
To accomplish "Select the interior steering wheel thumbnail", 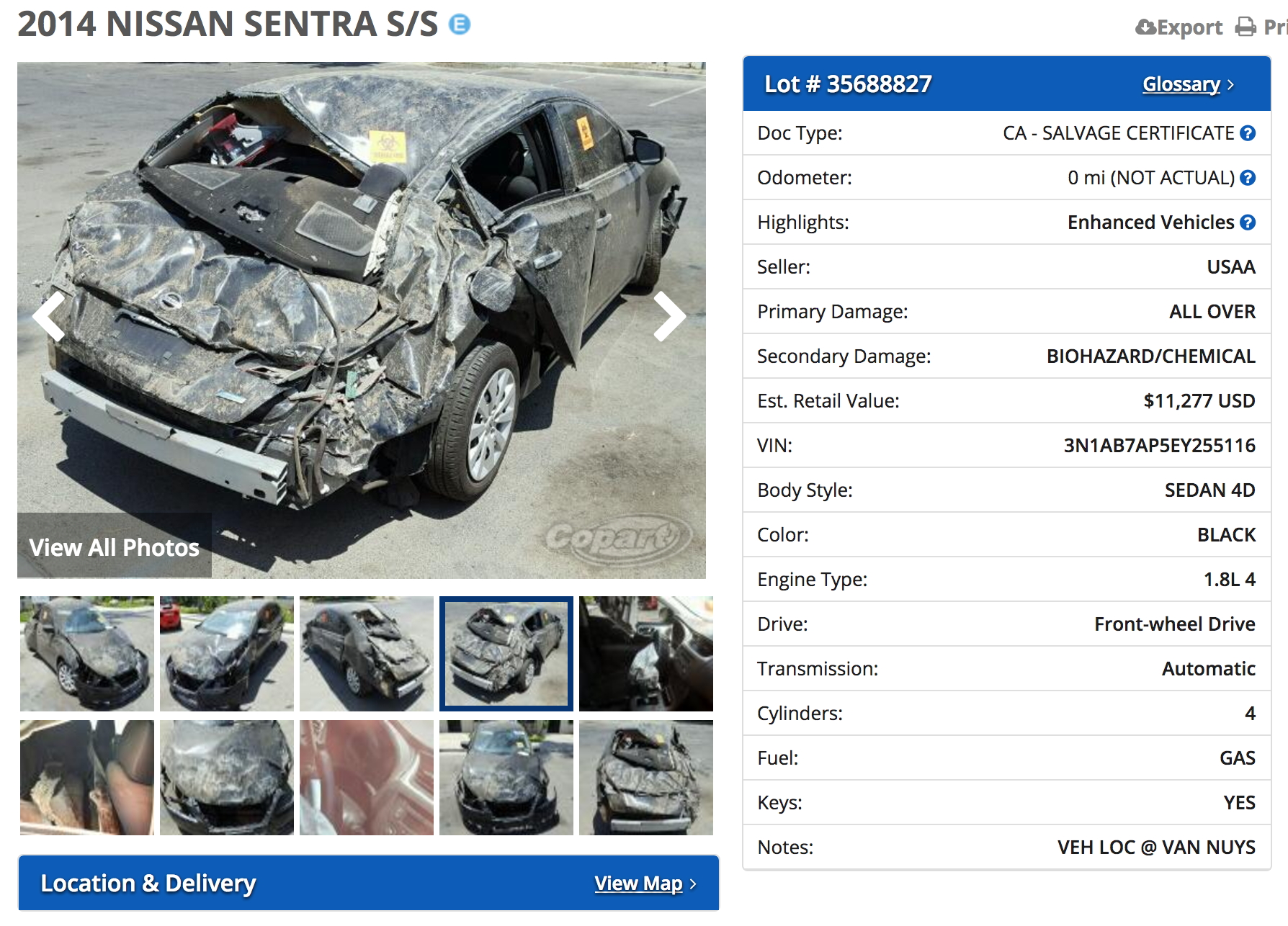I will click(x=646, y=654).
